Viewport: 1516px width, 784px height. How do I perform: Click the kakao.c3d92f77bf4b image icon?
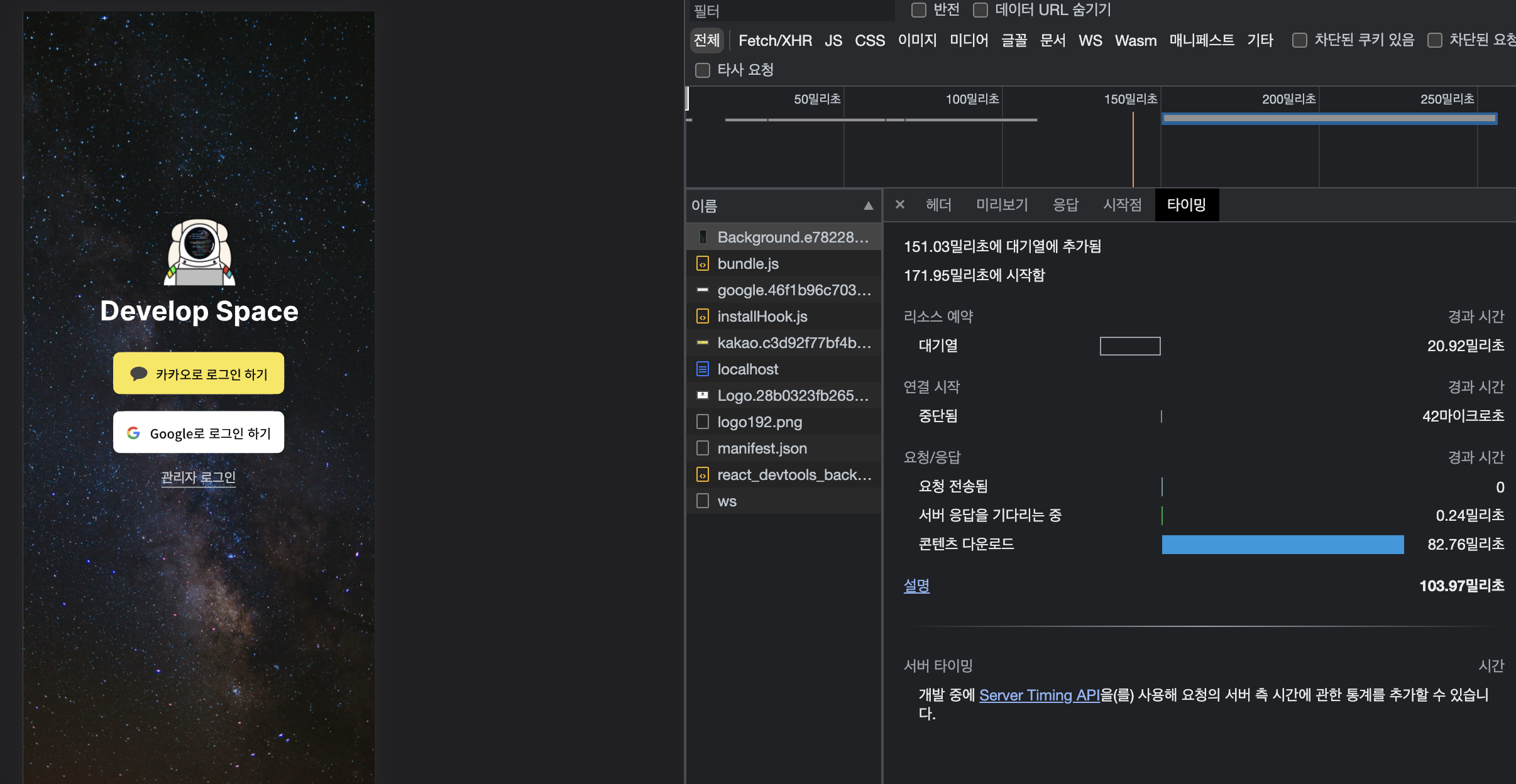coord(703,343)
